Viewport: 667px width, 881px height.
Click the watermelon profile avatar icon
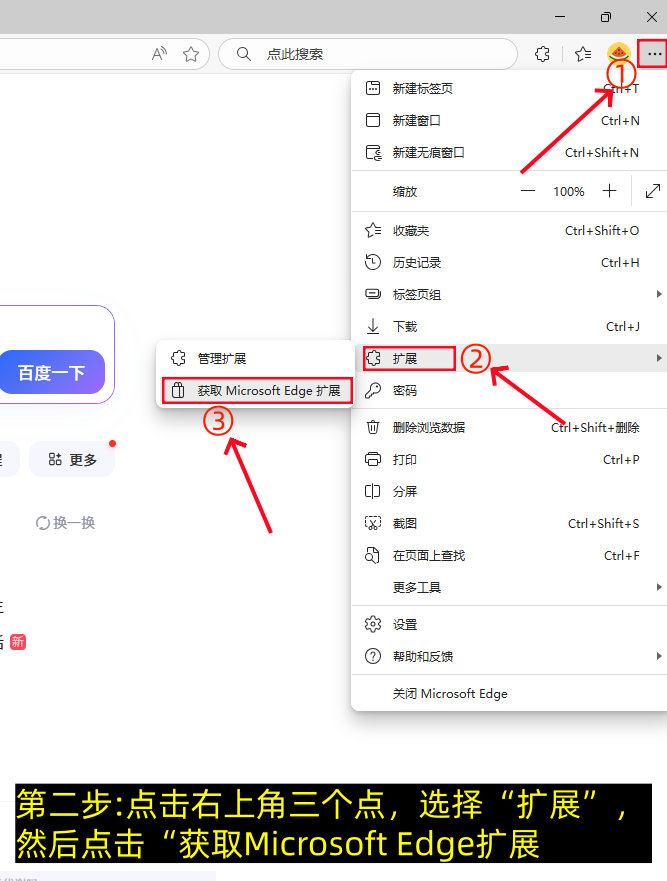[x=619, y=53]
